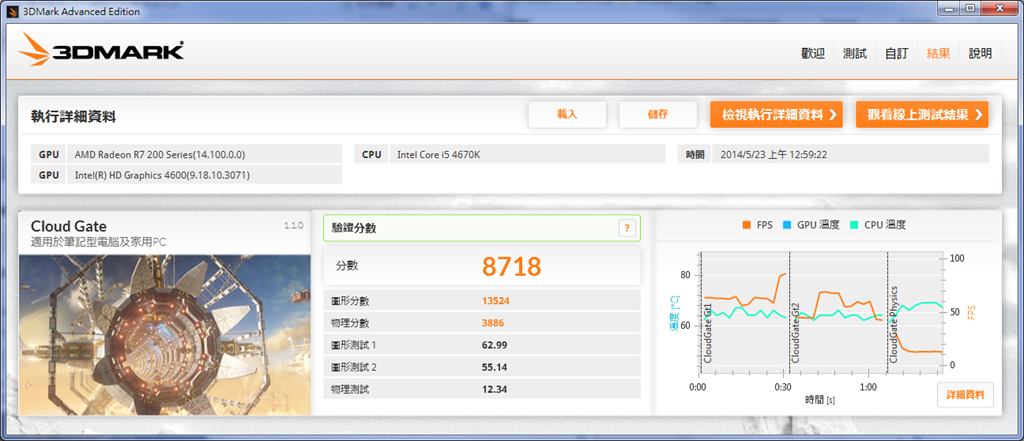Click the 圖形測試 1 value 62.99

point(494,345)
